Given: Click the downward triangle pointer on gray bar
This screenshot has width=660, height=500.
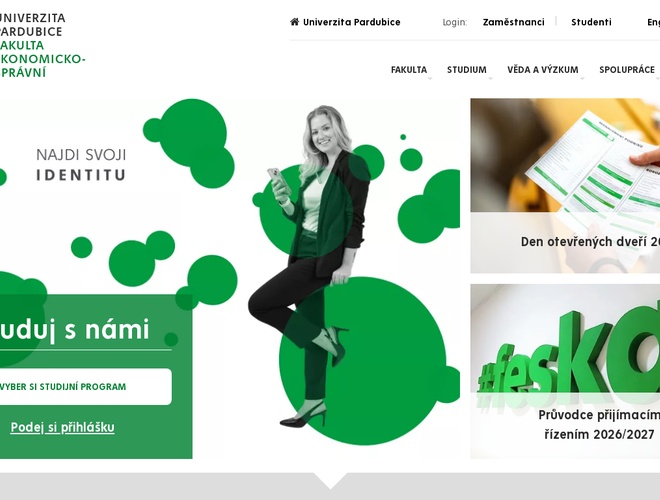Looking at the screenshot, I should coord(330,481).
